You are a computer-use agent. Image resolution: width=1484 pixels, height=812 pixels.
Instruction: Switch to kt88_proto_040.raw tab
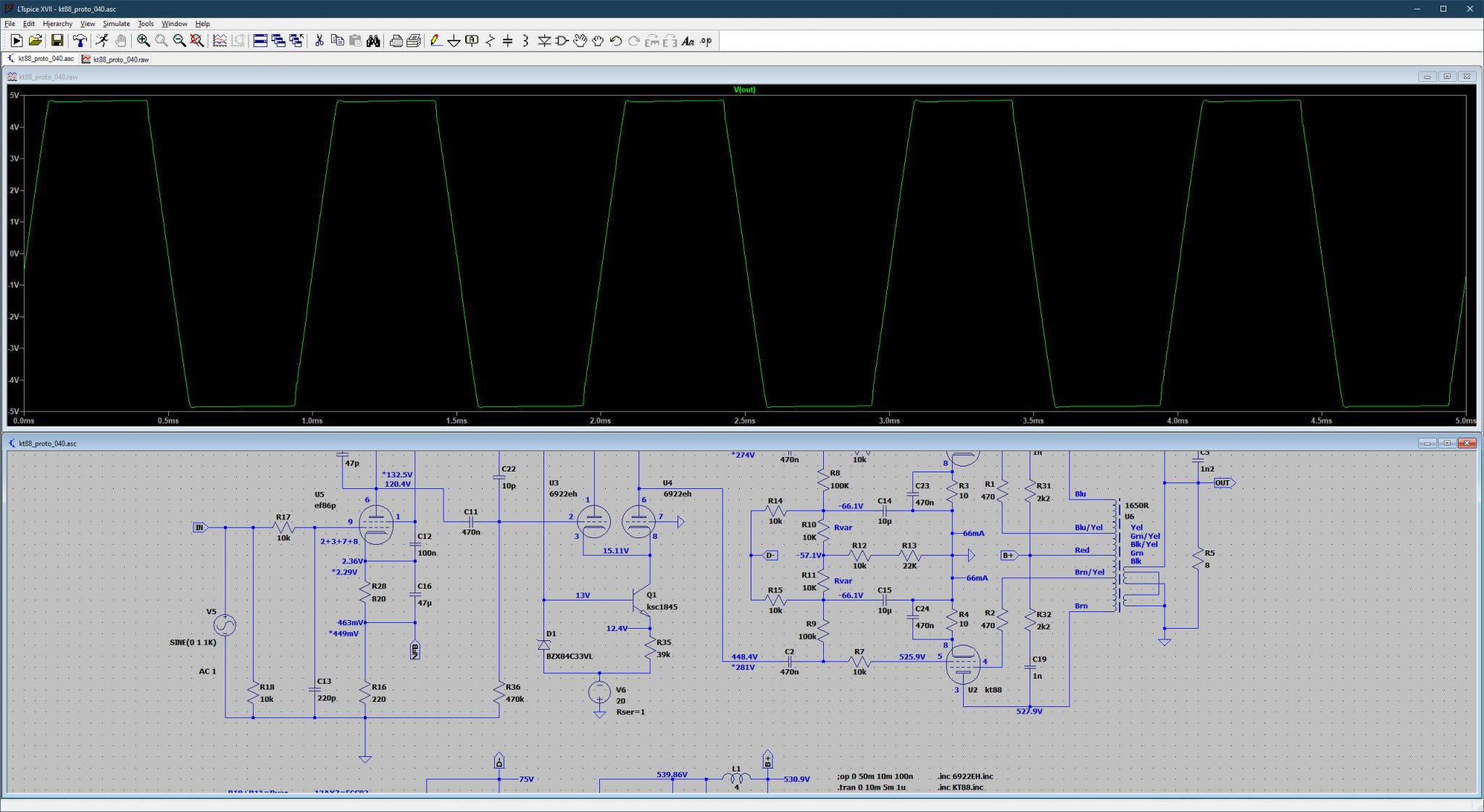pyautogui.click(x=116, y=59)
